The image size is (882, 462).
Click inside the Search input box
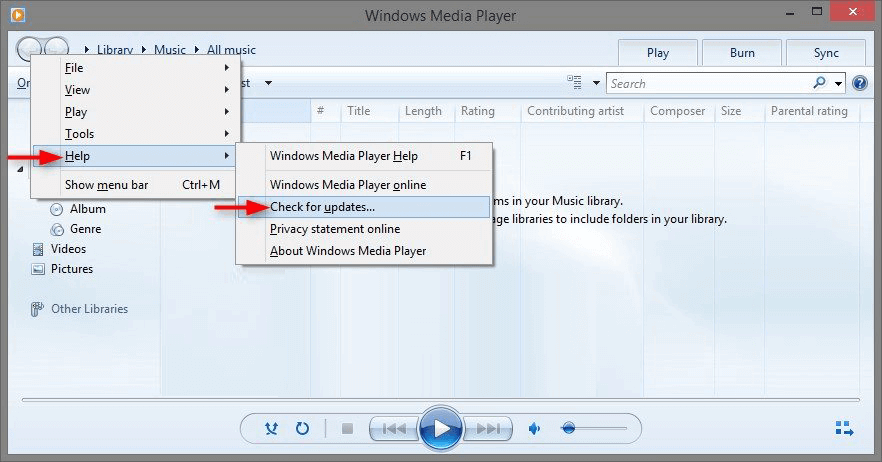pos(709,84)
